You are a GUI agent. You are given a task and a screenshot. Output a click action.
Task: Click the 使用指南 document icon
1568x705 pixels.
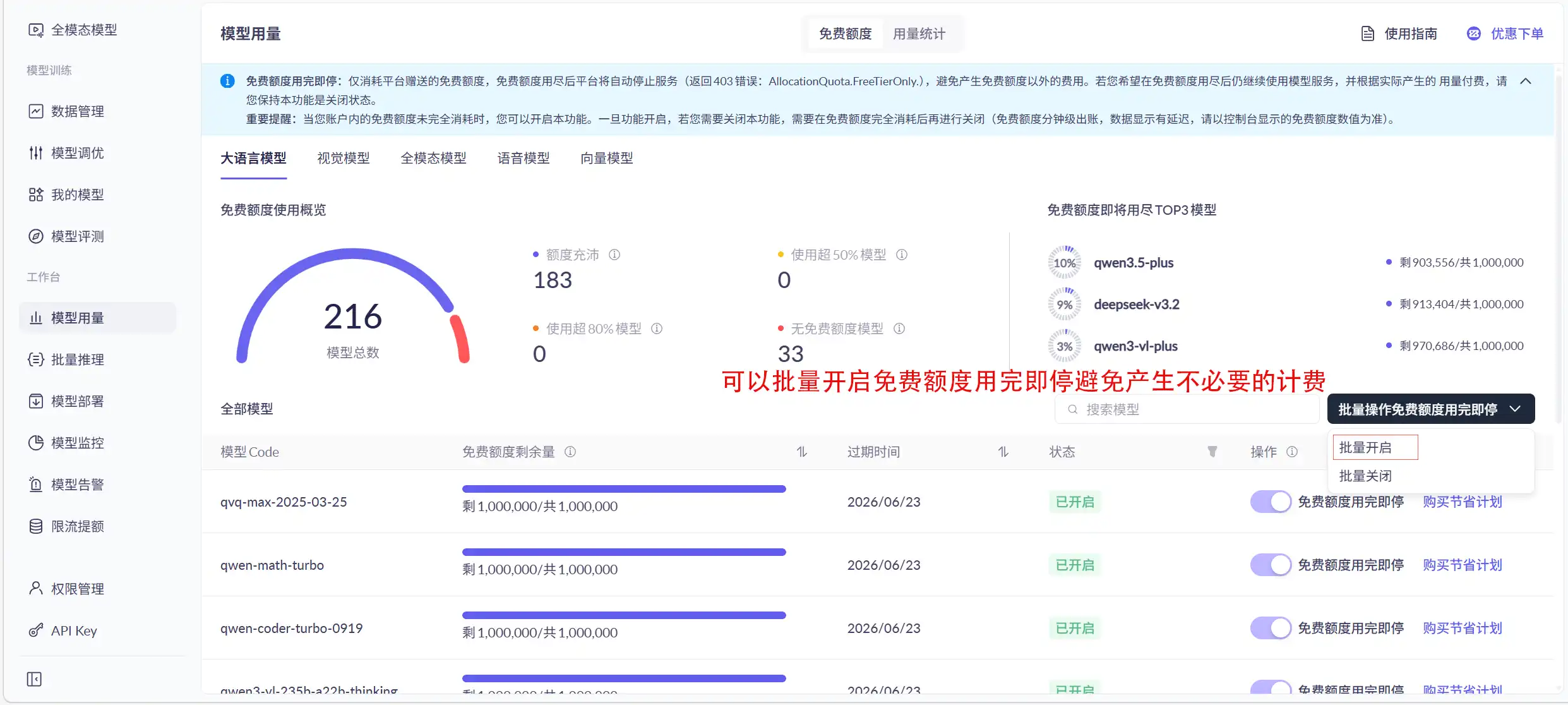(1367, 34)
